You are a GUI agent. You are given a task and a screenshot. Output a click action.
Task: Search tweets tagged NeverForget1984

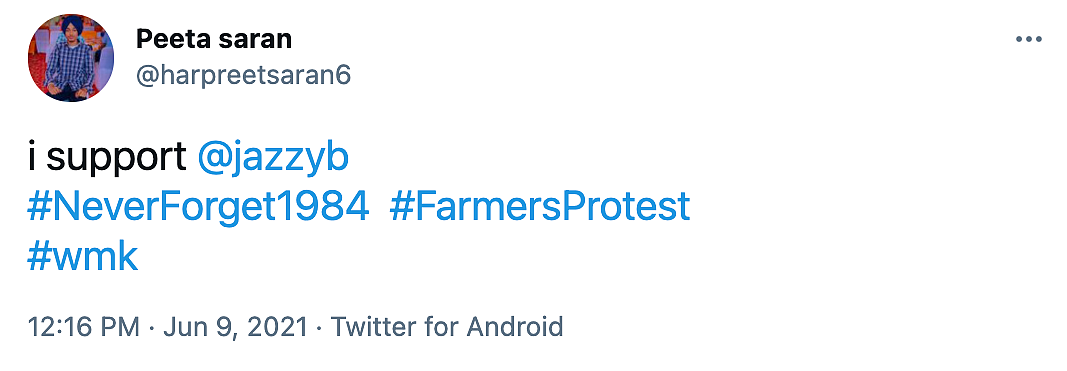point(198,208)
